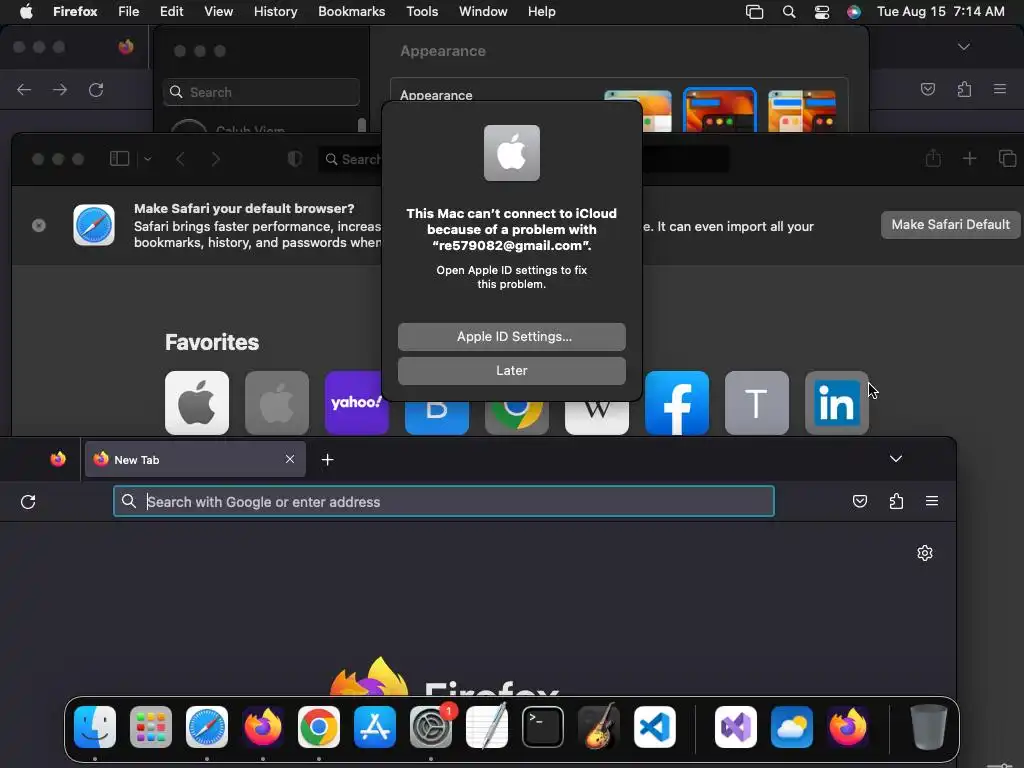Open the Tools menu
This screenshot has width=1024, height=768.
point(422,11)
